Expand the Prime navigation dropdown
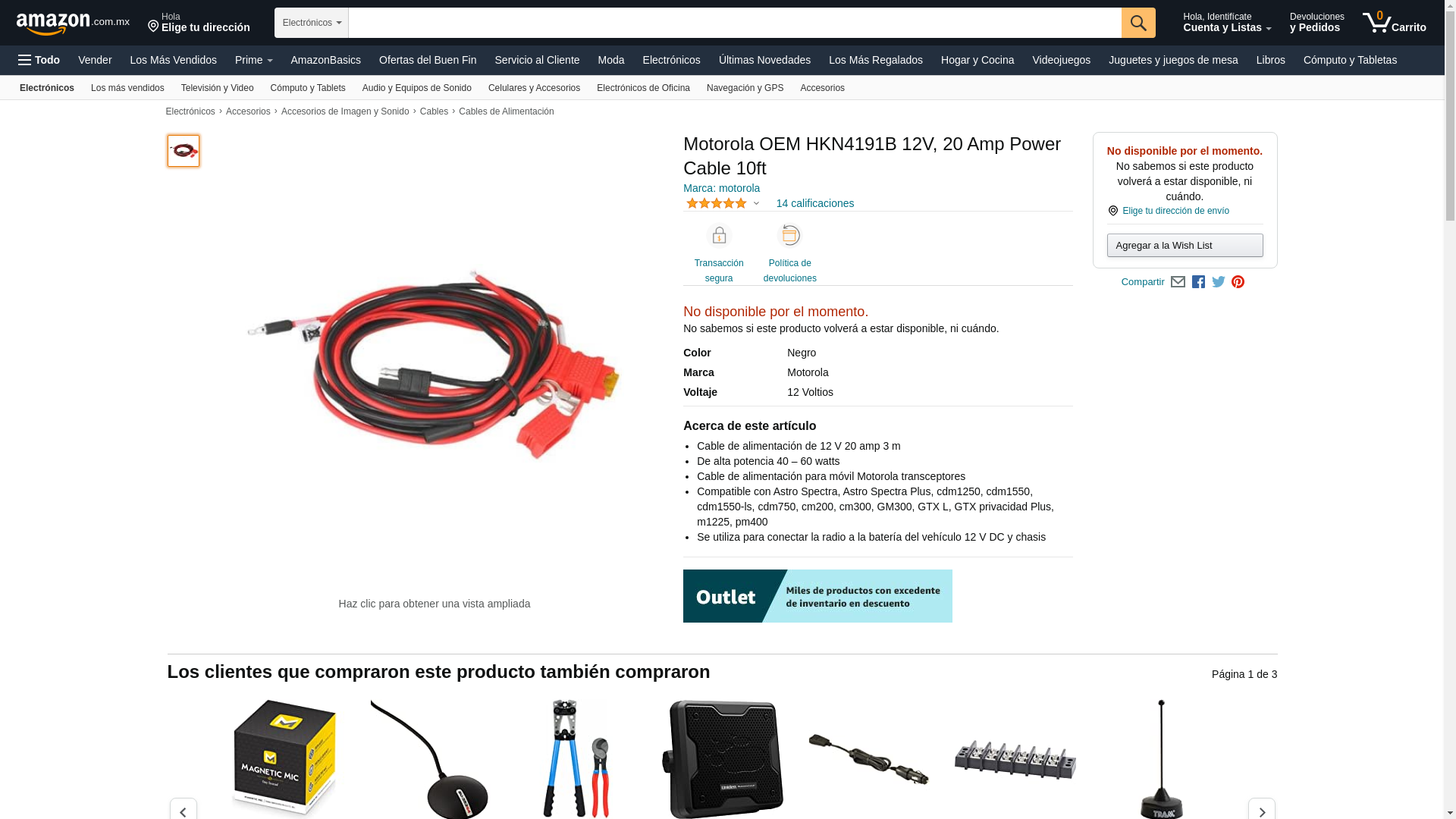 pyautogui.click(x=253, y=60)
